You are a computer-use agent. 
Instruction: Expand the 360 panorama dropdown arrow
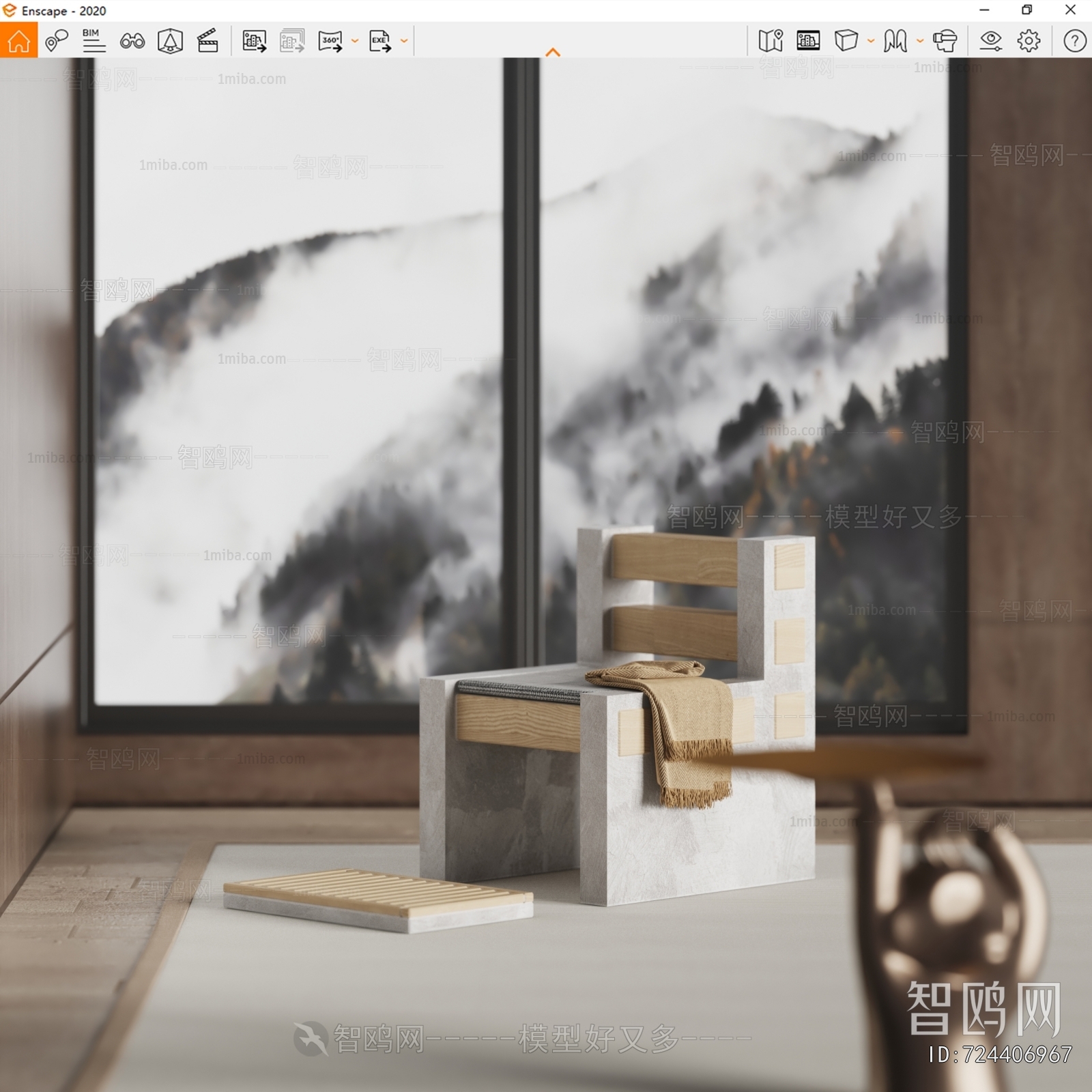355,41
